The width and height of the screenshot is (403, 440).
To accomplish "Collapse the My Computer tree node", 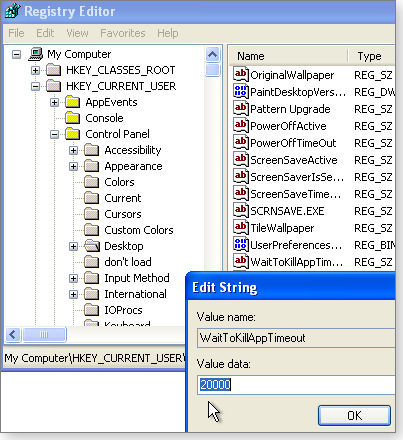I will (16, 54).
